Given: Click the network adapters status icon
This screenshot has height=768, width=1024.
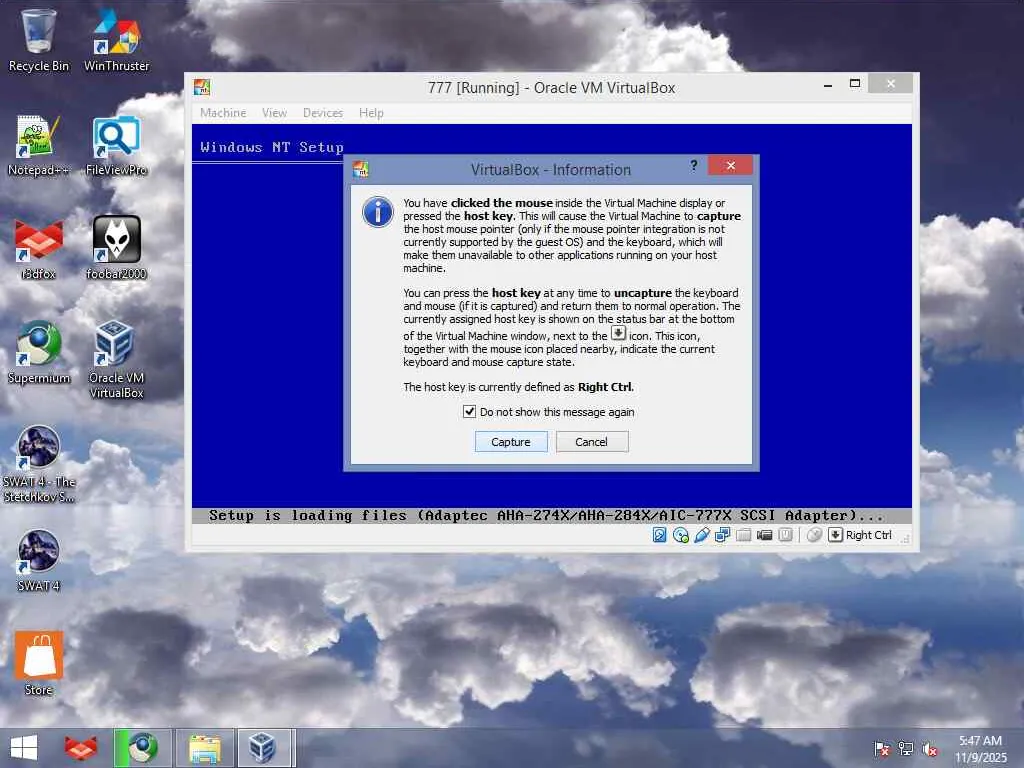Looking at the screenshot, I should 722,535.
